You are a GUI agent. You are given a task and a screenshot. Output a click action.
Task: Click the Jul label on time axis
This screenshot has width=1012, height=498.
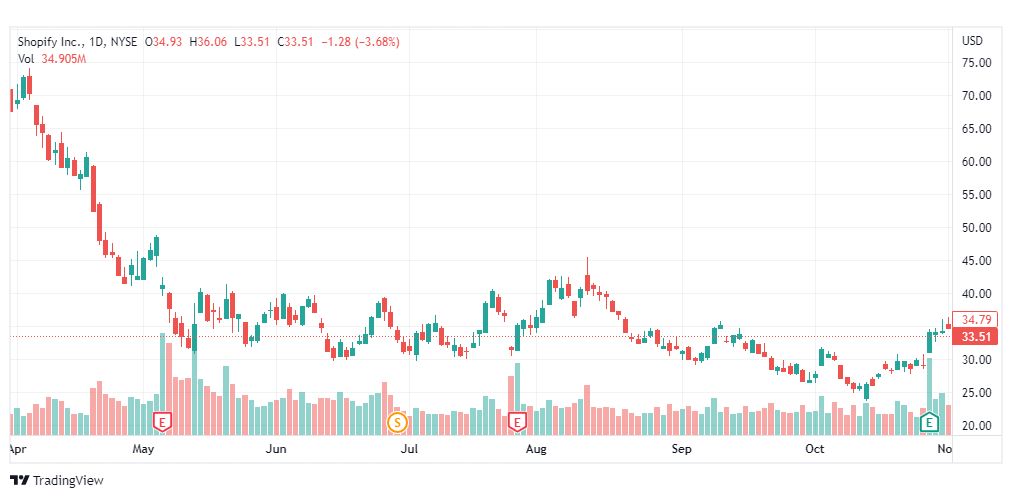click(410, 448)
